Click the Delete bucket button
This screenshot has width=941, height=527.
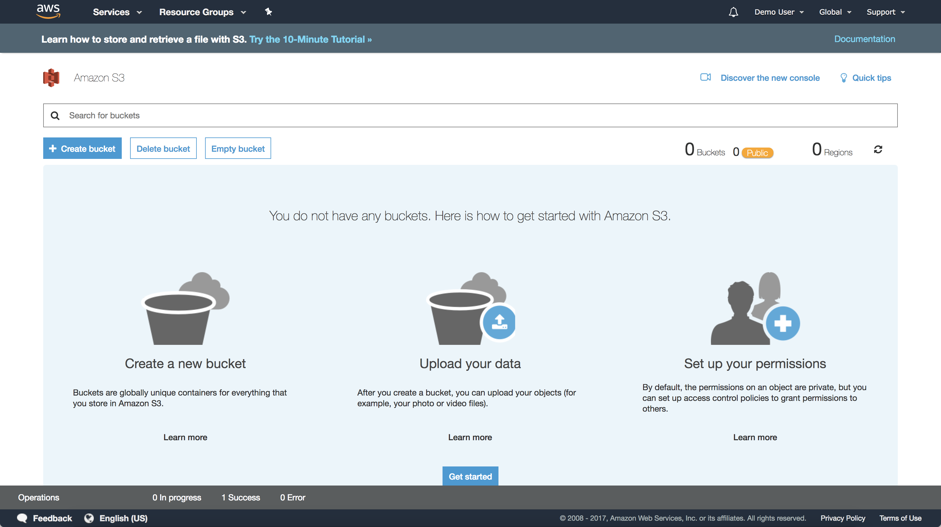163,148
